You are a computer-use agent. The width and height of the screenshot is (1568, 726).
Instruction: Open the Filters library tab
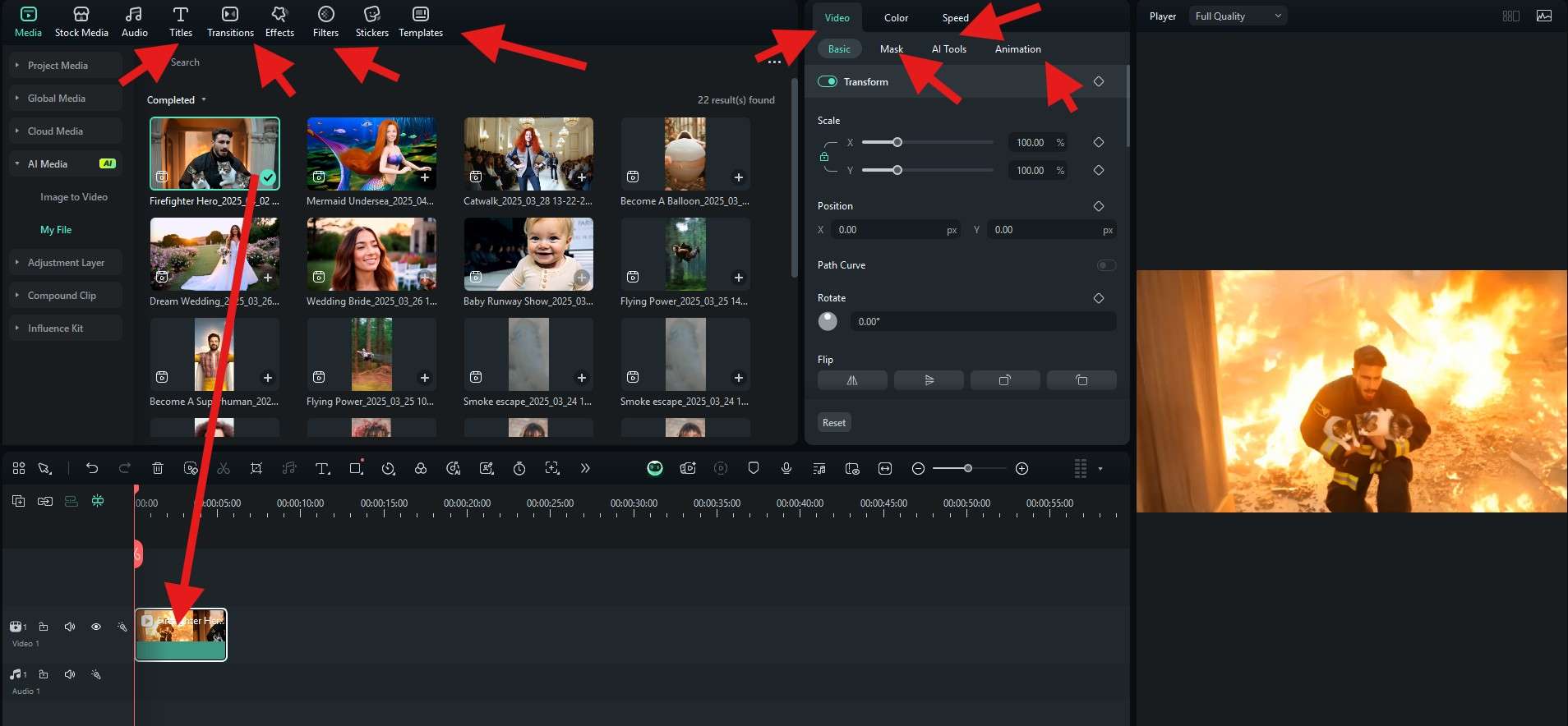pyautogui.click(x=325, y=22)
